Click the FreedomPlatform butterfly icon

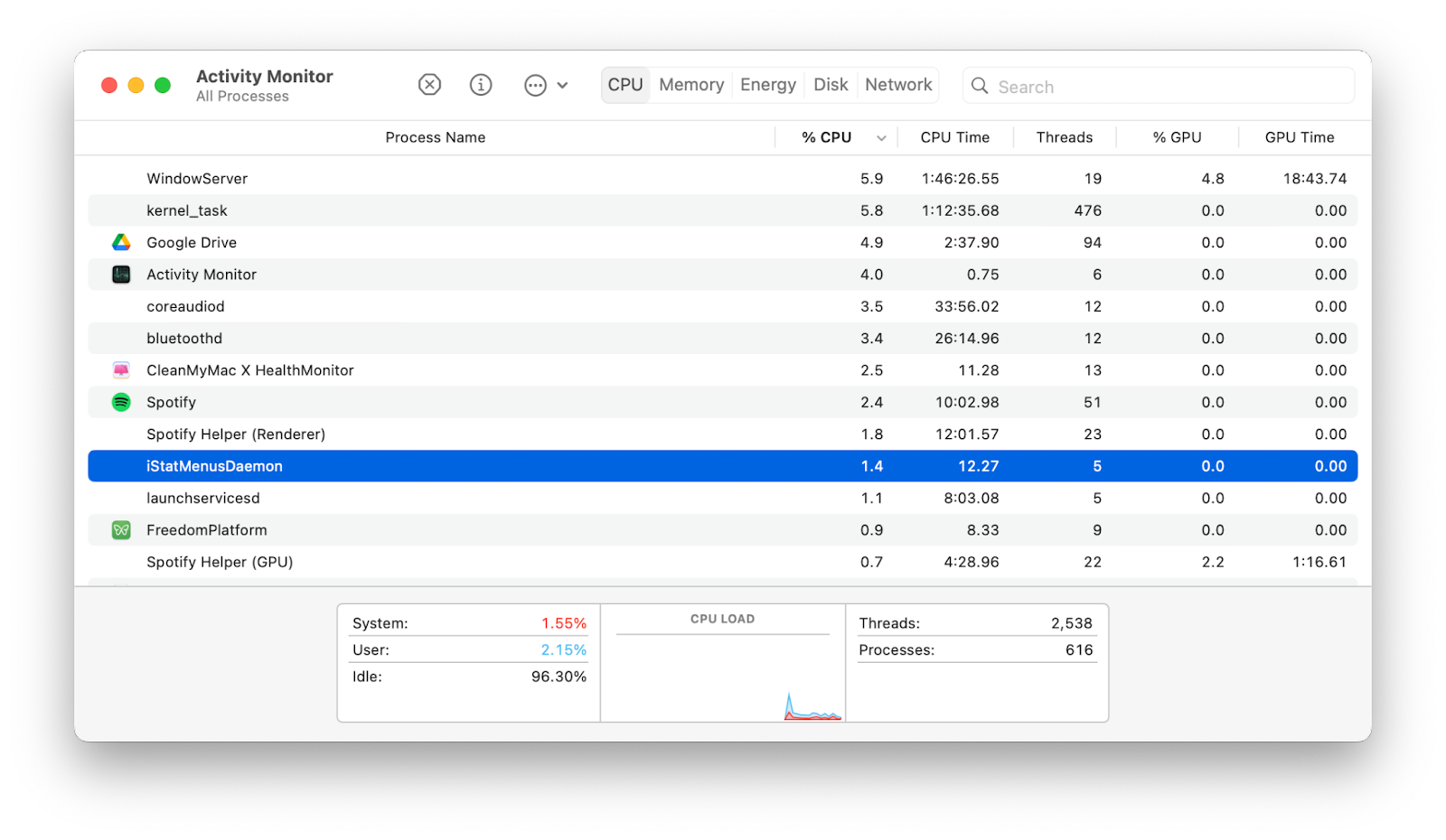point(120,530)
